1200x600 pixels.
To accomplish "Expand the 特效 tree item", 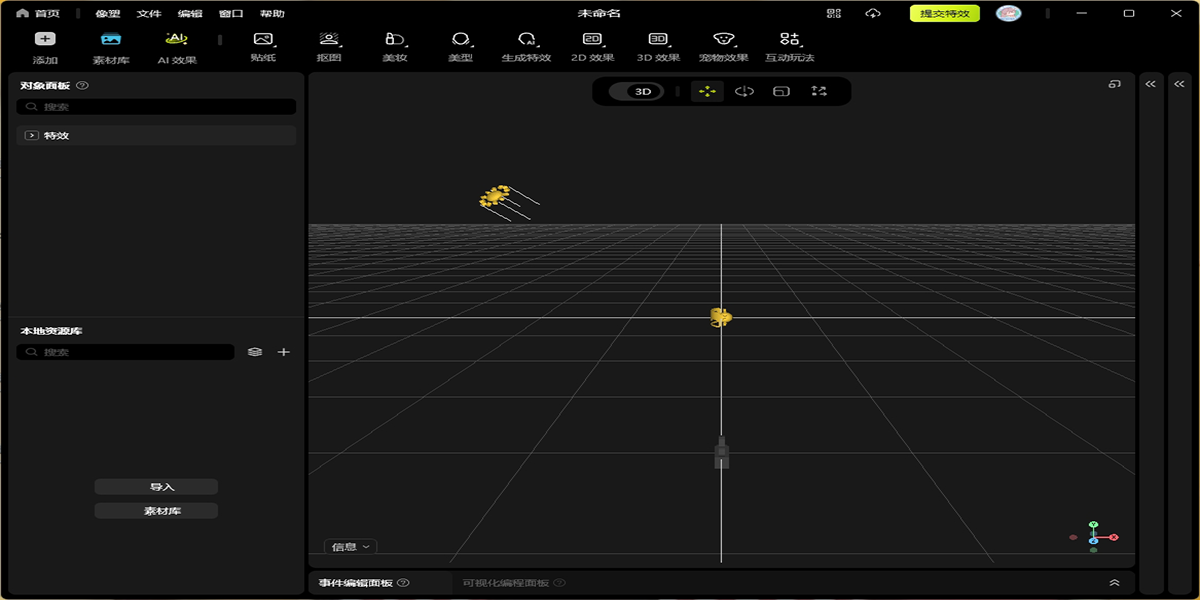I will tap(32, 135).
